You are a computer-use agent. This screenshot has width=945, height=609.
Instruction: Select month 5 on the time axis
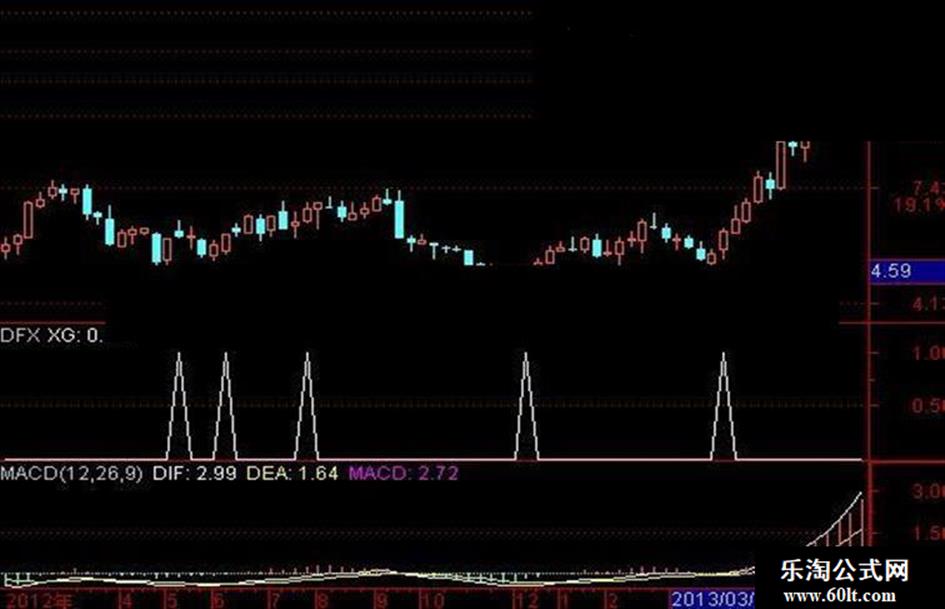[172, 600]
